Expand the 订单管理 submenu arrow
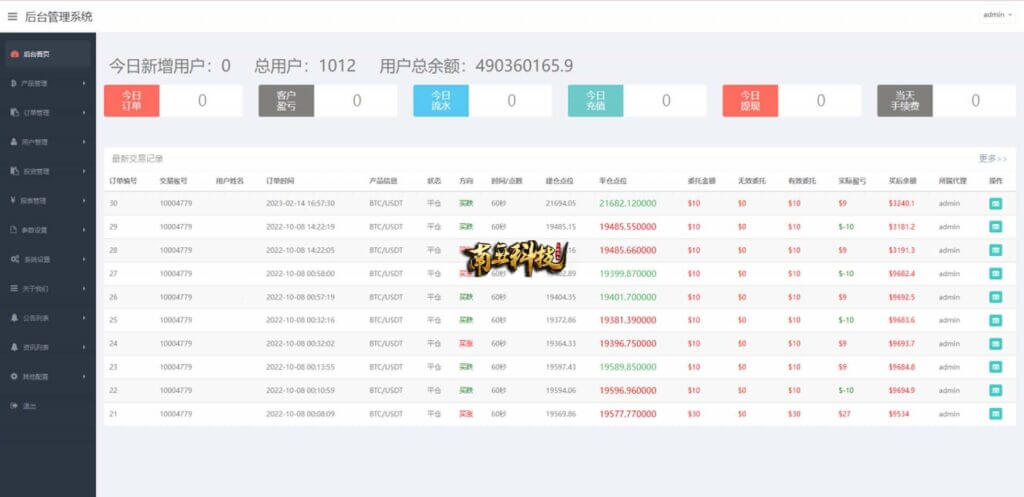The height and width of the screenshot is (497, 1024). pyautogui.click(x=84, y=112)
